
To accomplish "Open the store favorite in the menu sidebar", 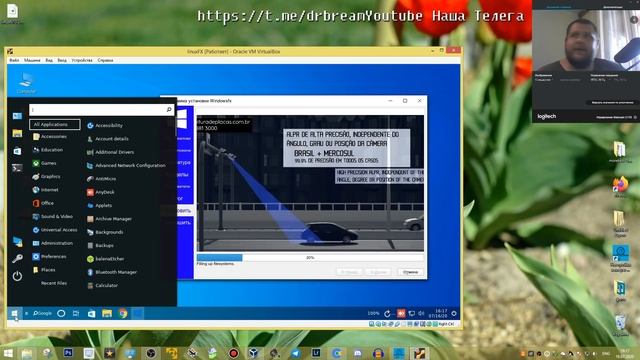I will click(x=17, y=151).
